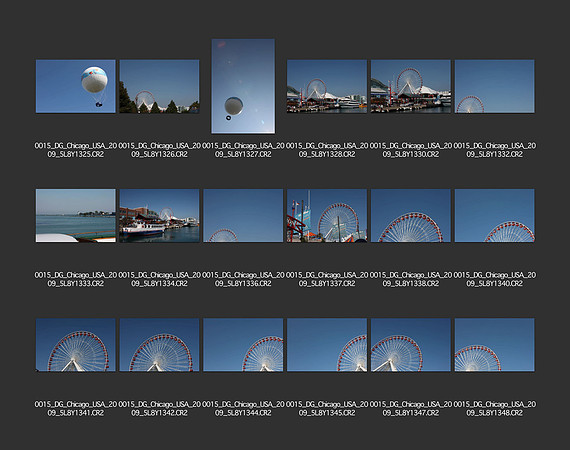Click filename ending SL8Y1341.CR2
Viewport: 570px width, 450px height.
pyautogui.click(x=76, y=409)
